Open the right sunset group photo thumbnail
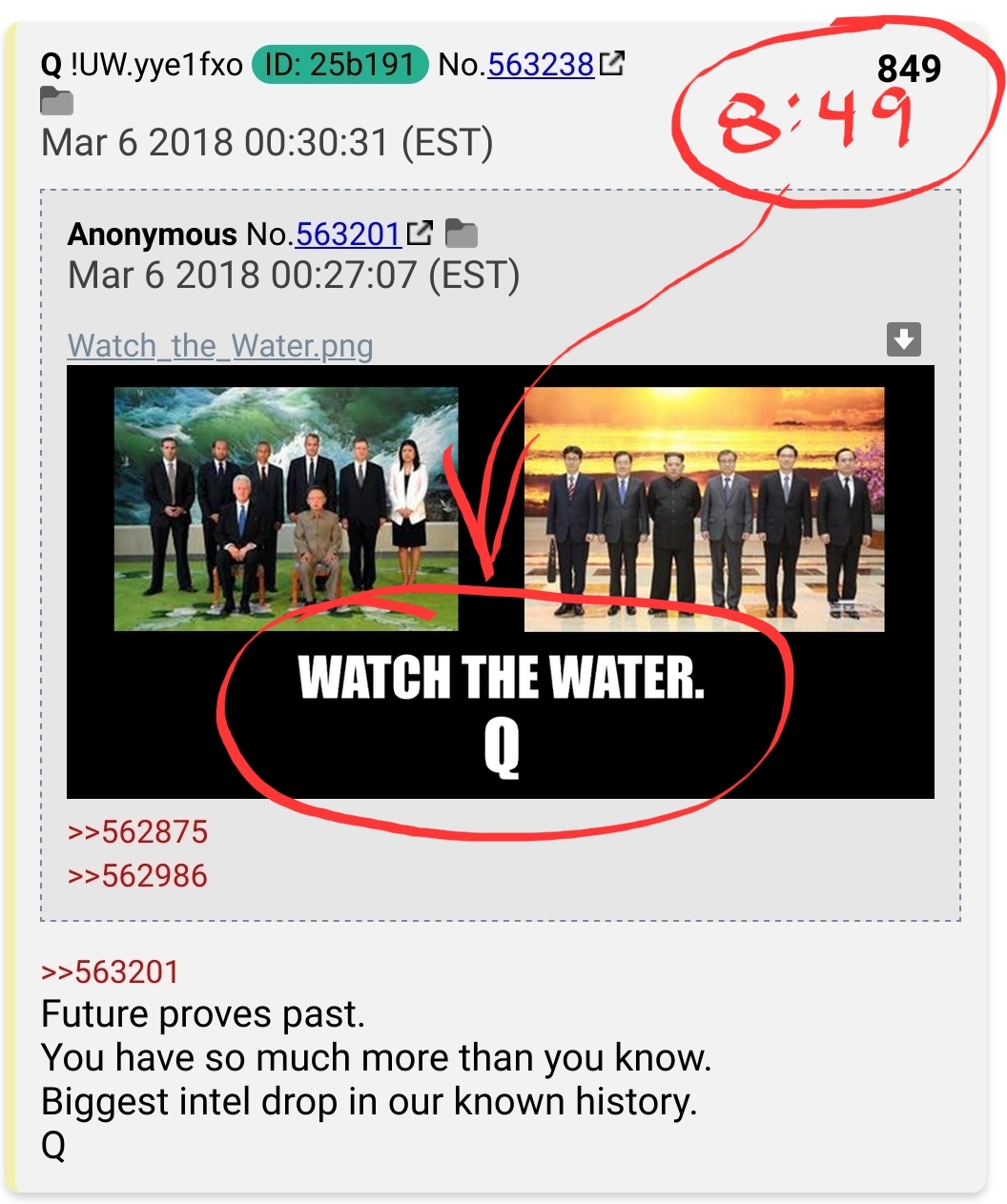The image size is (1007, 1204). point(705,509)
